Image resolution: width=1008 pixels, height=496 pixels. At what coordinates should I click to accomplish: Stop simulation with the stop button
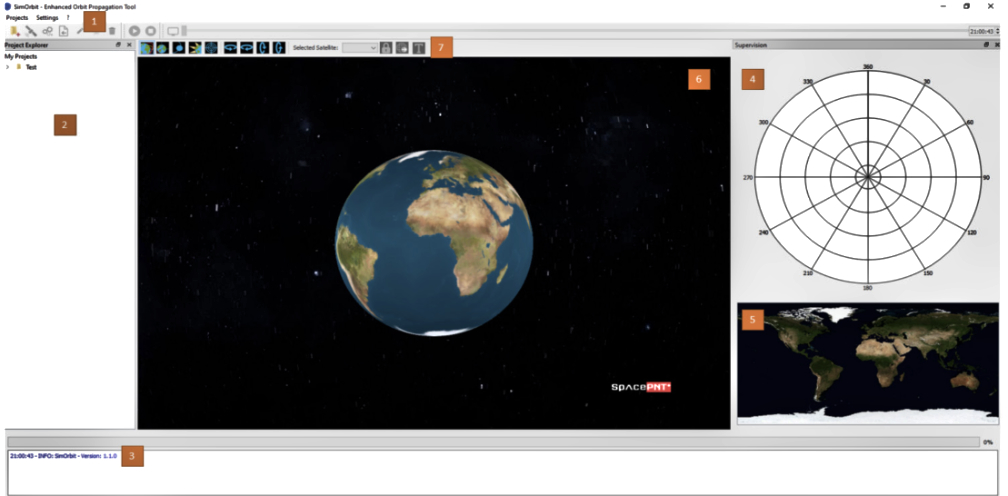point(150,31)
